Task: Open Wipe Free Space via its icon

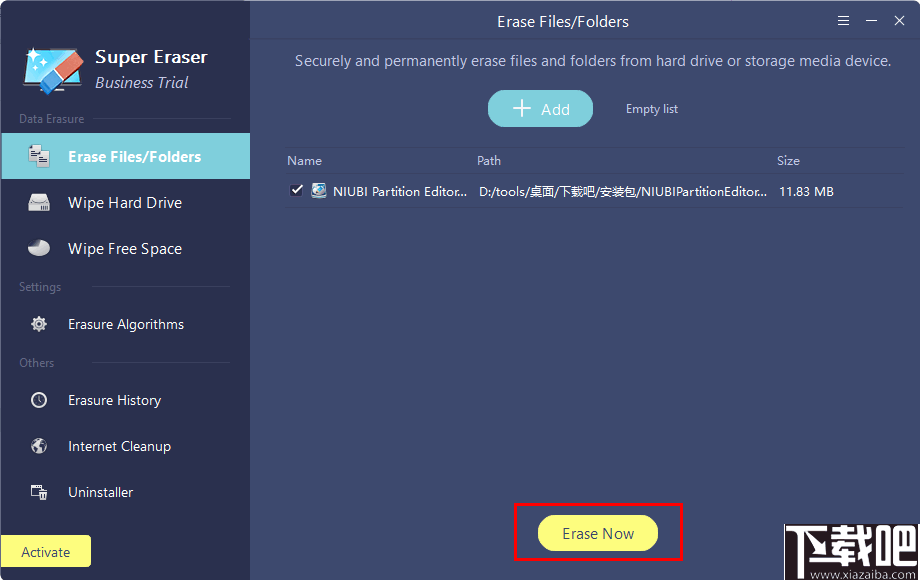Action: coord(37,248)
